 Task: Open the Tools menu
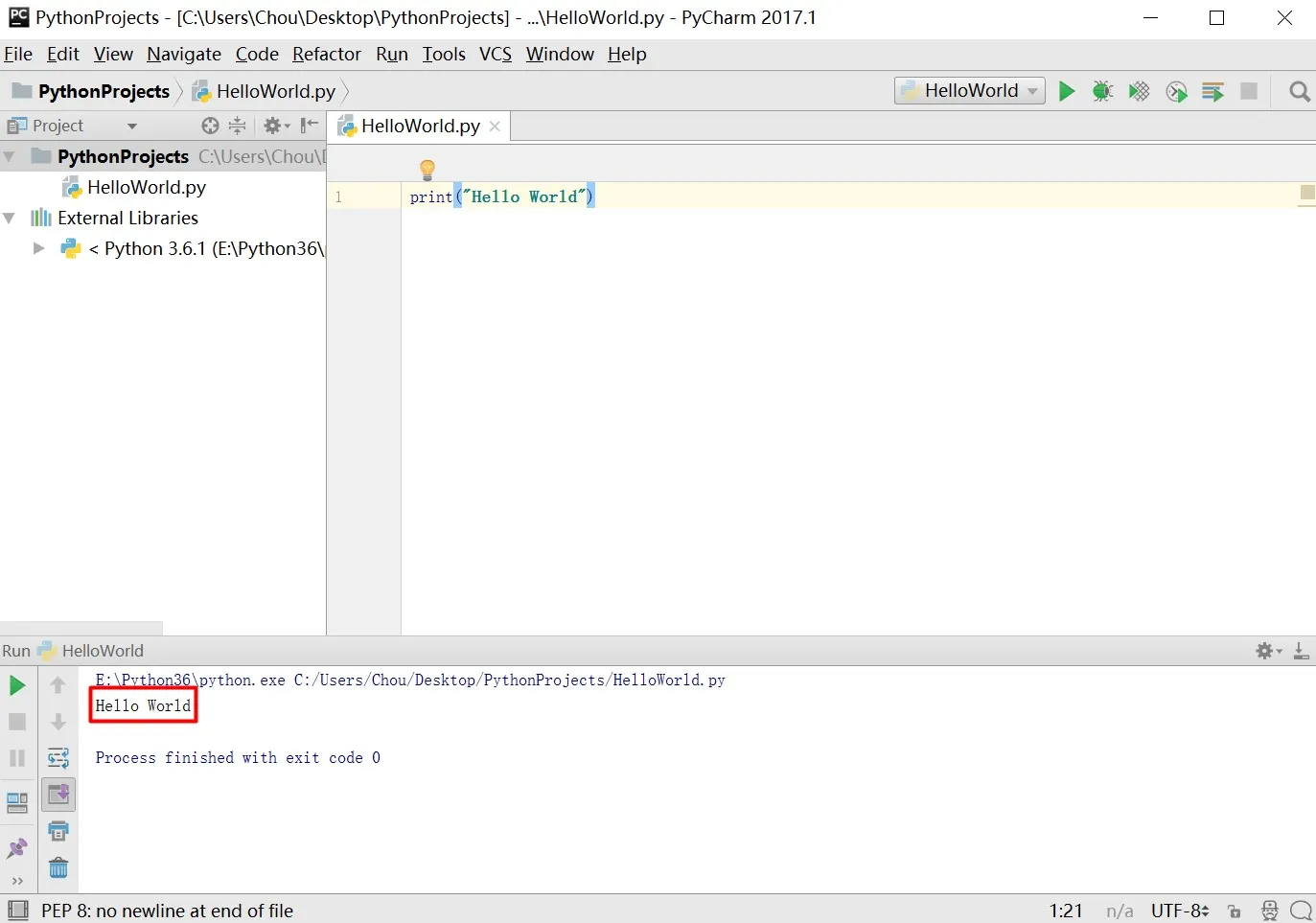pyautogui.click(x=444, y=55)
